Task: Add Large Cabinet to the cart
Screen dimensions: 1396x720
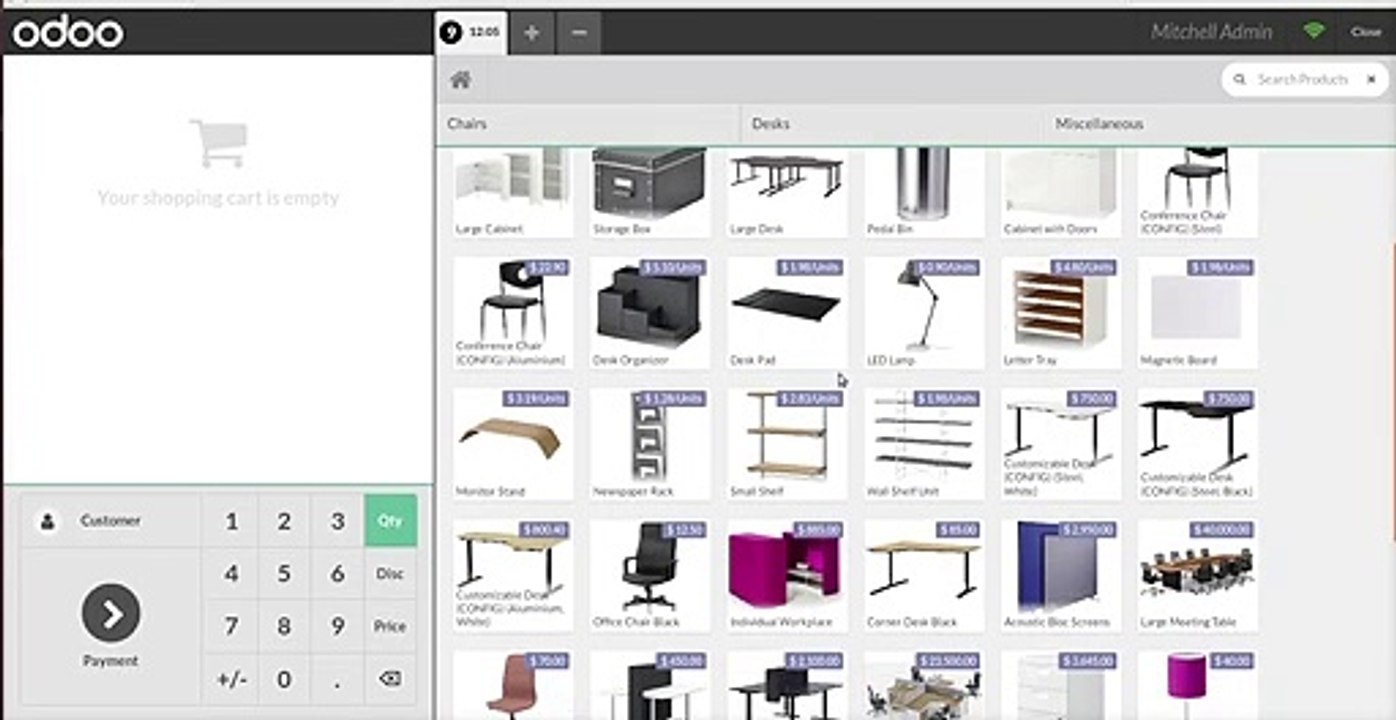Action: pyautogui.click(x=513, y=192)
